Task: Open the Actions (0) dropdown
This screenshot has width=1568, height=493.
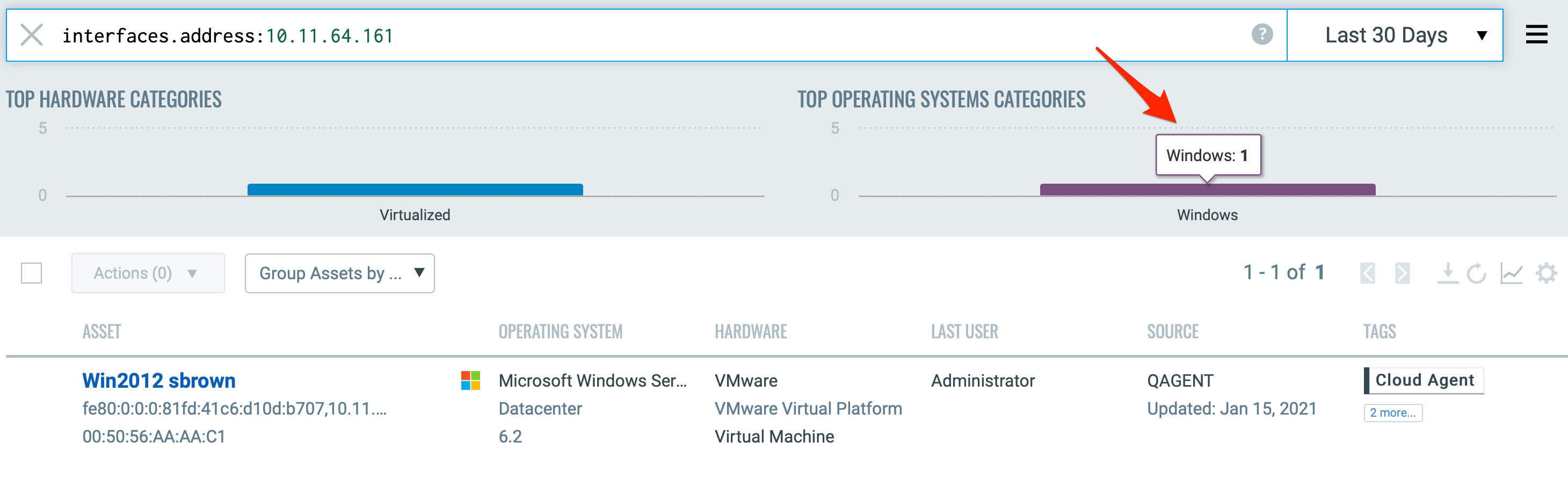Action: [x=148, y=273]
